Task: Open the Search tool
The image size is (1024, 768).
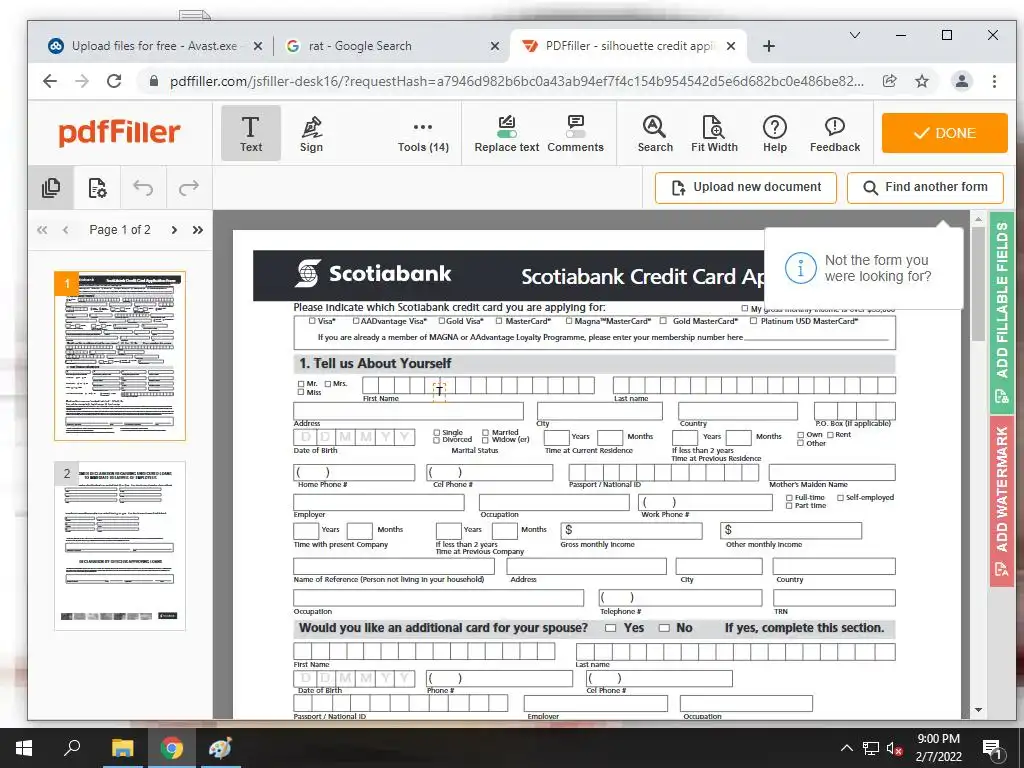Action: (655, 134)
